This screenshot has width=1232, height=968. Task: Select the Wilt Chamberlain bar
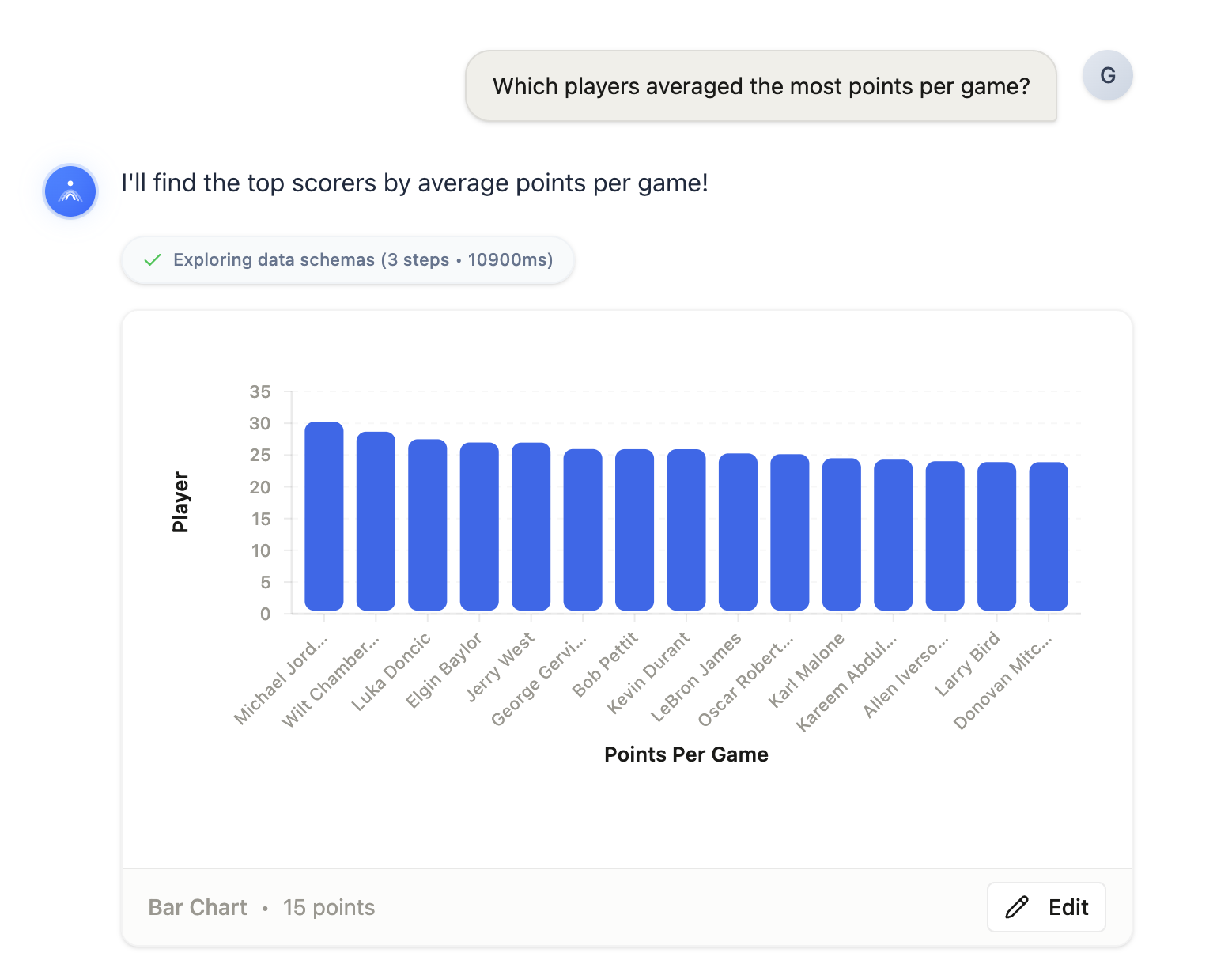click(376, 521)
